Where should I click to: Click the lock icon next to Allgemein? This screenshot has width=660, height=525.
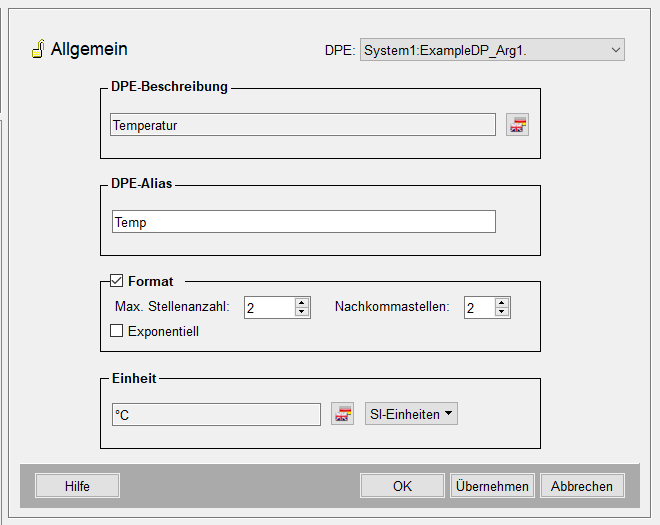37,49
